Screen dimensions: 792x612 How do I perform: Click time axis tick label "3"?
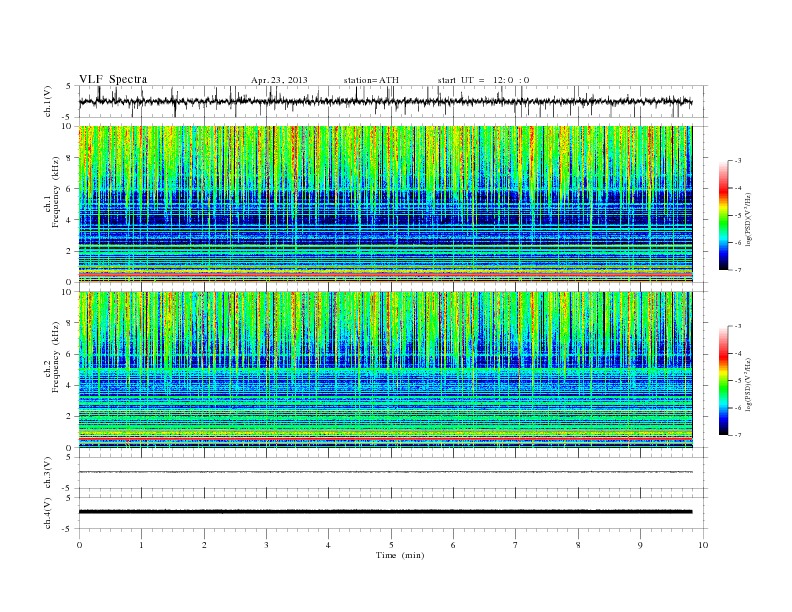[x=266, y=545]
